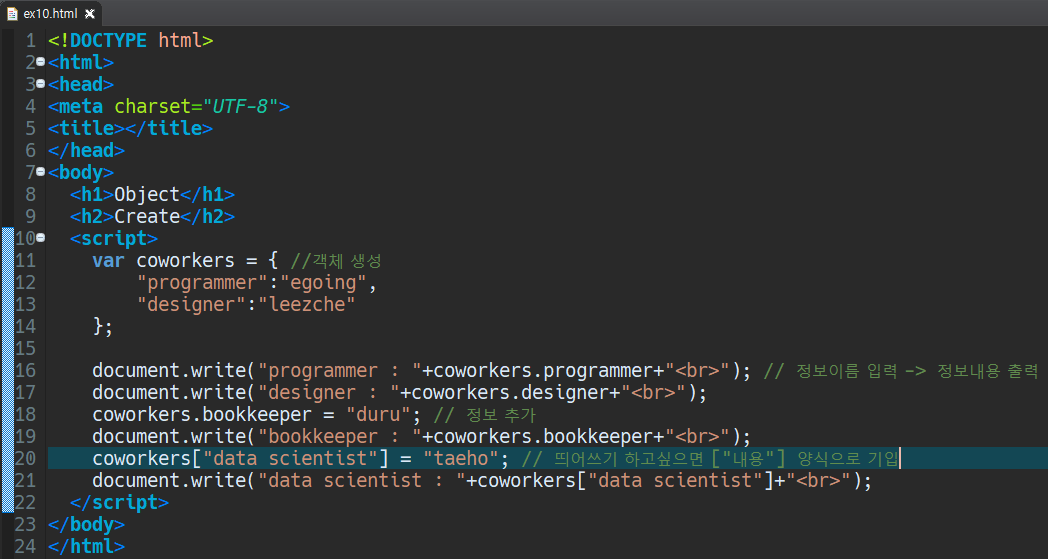This screenshot has height=559, width=1048.
Task: Click the closing body tag on line 23
Action: [x=86, y=524]
